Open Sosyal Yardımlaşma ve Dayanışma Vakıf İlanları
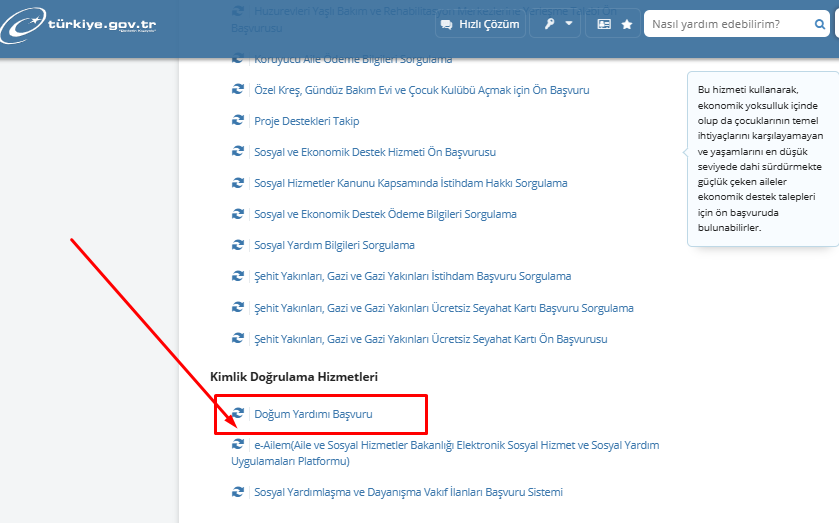839x523 pixels. point(408,492)
